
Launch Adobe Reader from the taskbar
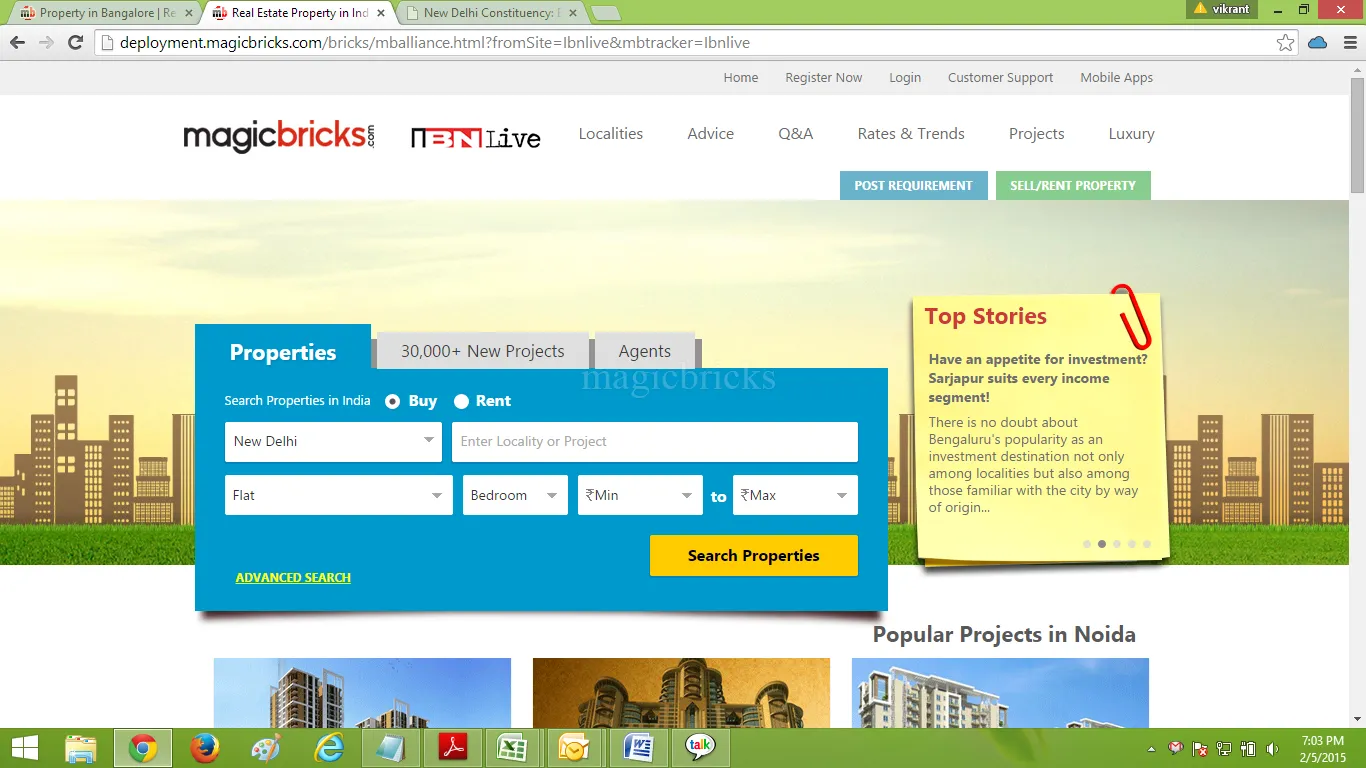pyautogui.click(x=453, y=748)
